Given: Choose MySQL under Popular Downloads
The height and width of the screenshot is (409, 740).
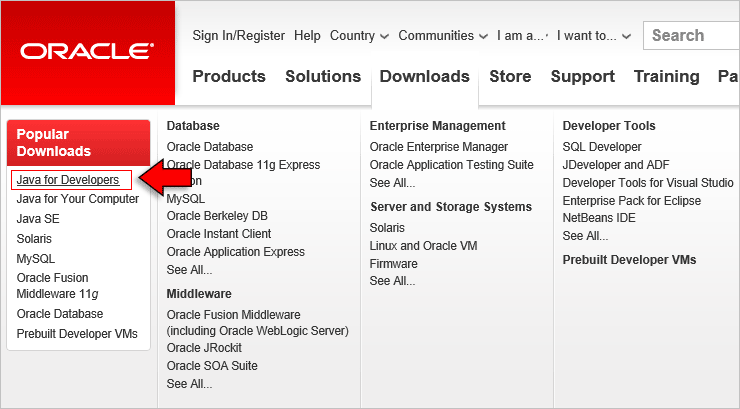Looking at the screenshot, I should click(35, 259).
